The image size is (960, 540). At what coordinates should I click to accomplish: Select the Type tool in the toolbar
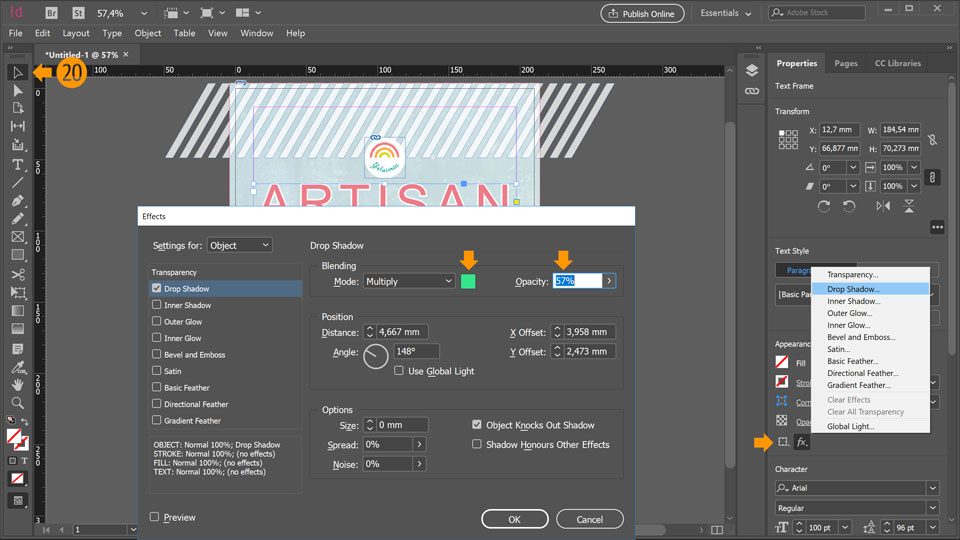pos(17,164)
